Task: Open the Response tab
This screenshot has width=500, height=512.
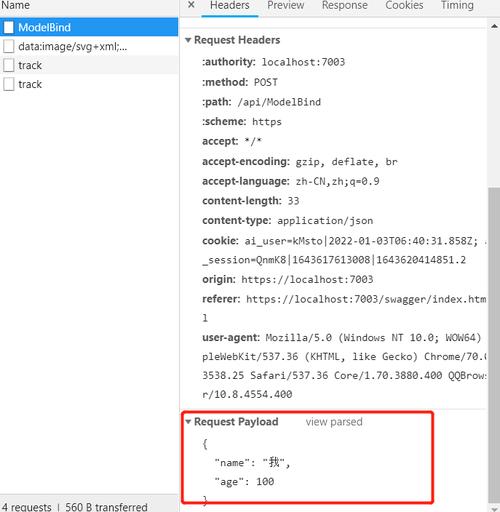Action: (345, 6)
